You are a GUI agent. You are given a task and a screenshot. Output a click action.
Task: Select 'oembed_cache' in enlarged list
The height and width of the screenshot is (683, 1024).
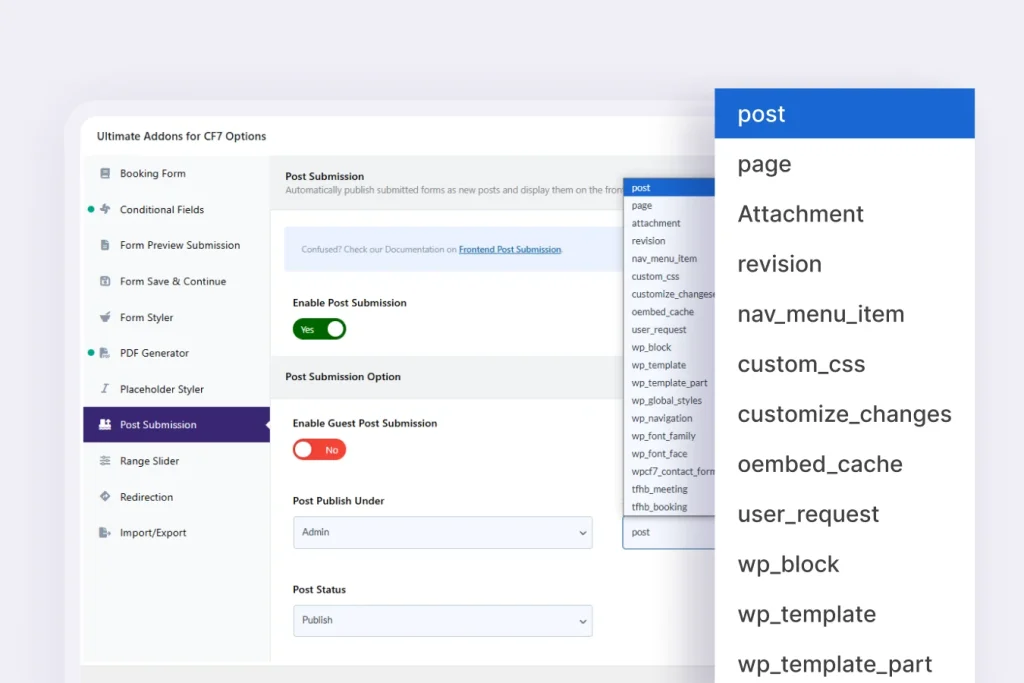point(844,464)
